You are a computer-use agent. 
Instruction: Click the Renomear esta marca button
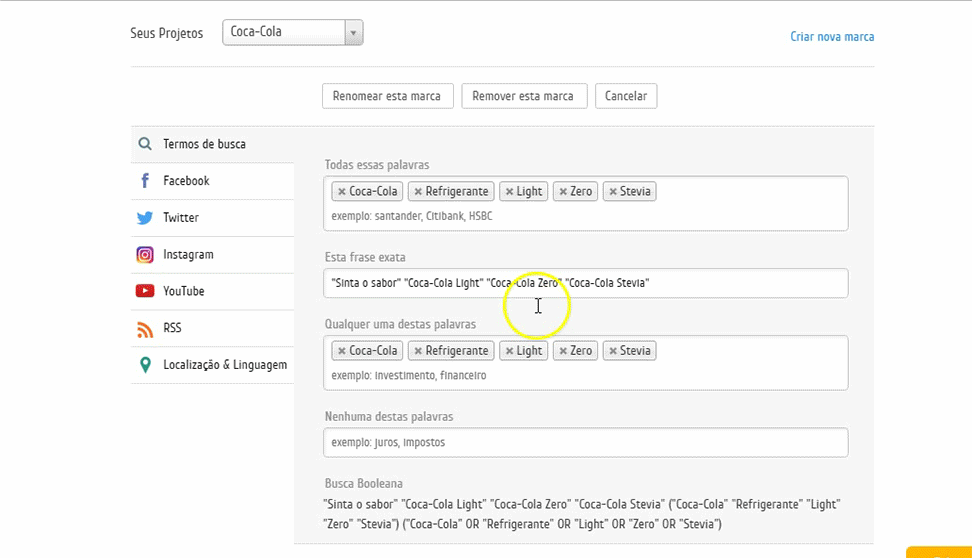[x=387, y=96]
